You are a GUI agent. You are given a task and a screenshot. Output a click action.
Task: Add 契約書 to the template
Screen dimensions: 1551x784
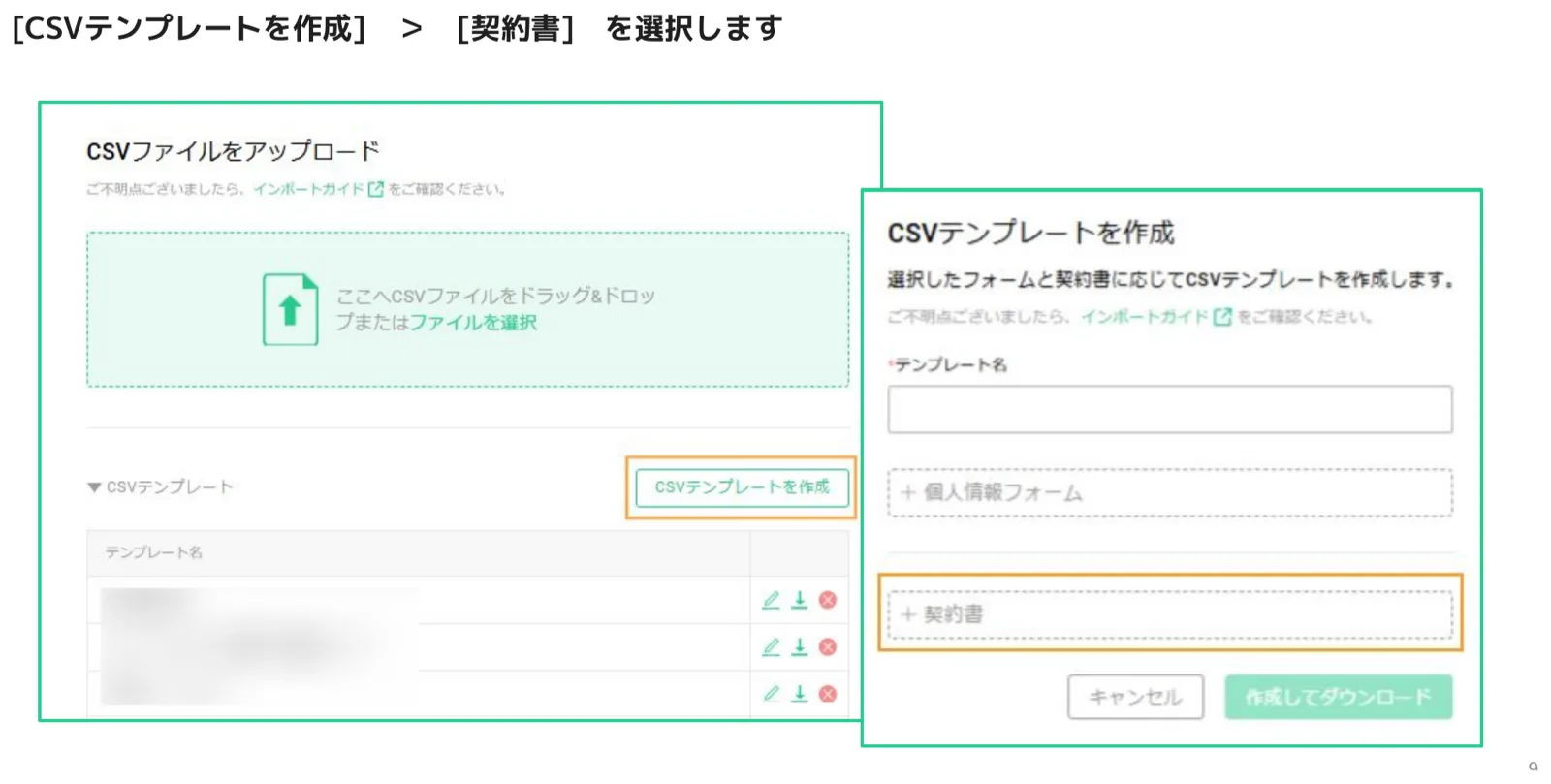(x=1170, y=614)
